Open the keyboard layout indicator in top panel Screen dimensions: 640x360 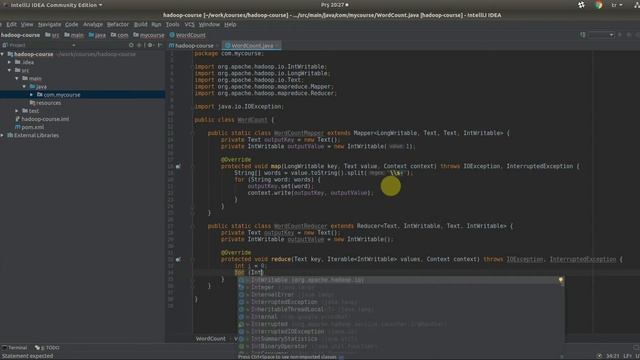(x=616, y=5)
